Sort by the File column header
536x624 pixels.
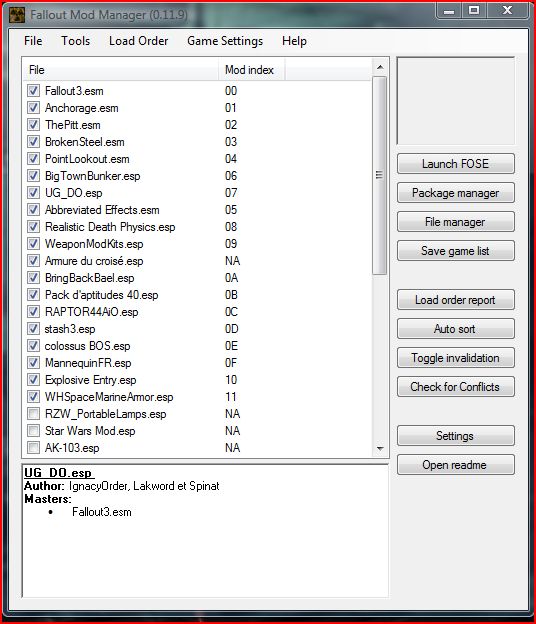point(121,70)
